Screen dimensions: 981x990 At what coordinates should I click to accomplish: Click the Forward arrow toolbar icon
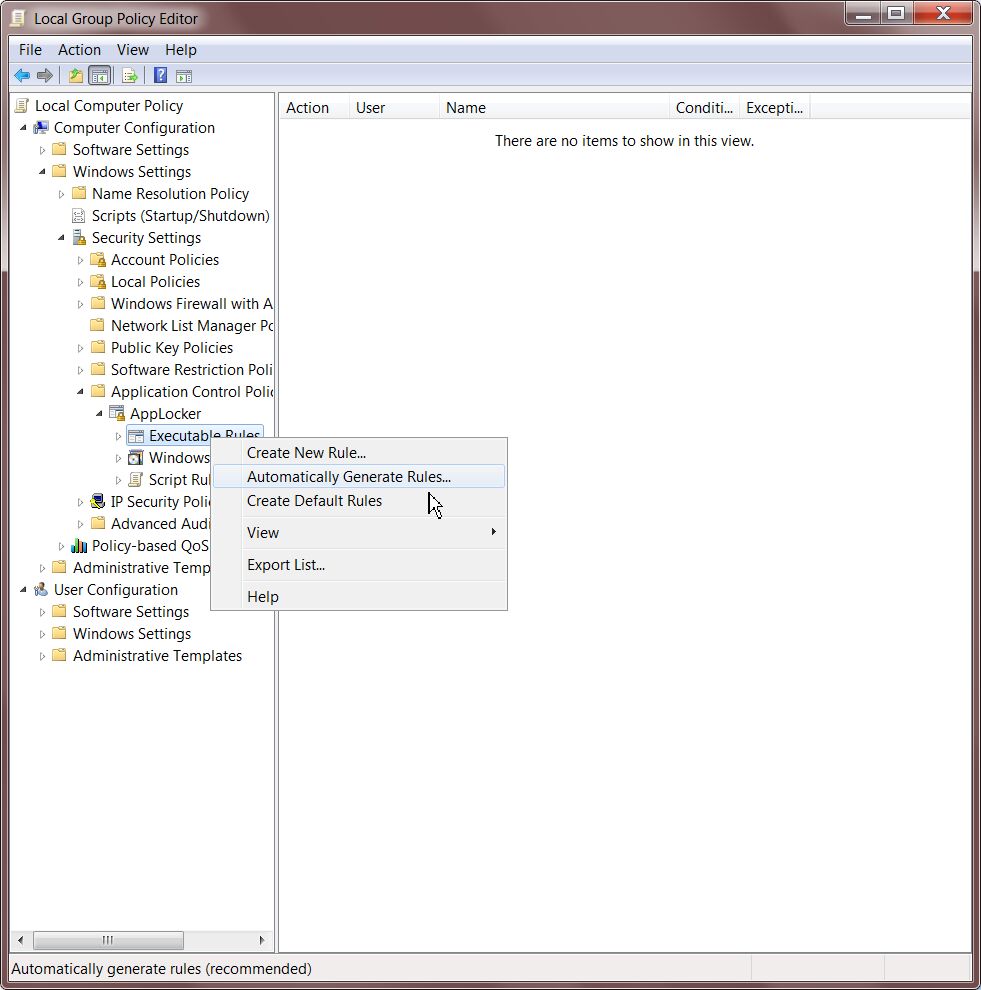click(x=45, y=76)
